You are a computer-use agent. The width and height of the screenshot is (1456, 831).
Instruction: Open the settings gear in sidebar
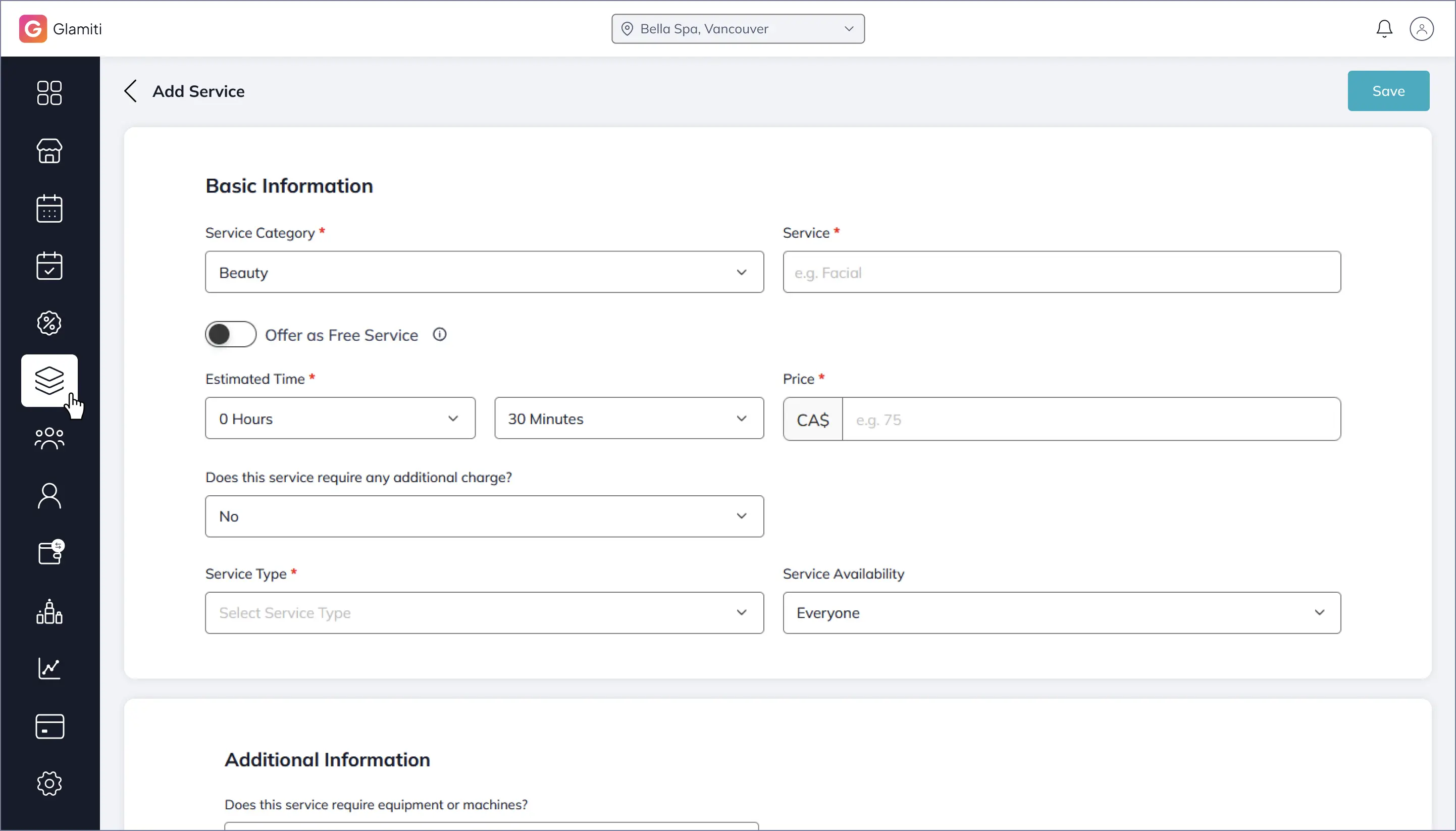click(x=49, y=784)
